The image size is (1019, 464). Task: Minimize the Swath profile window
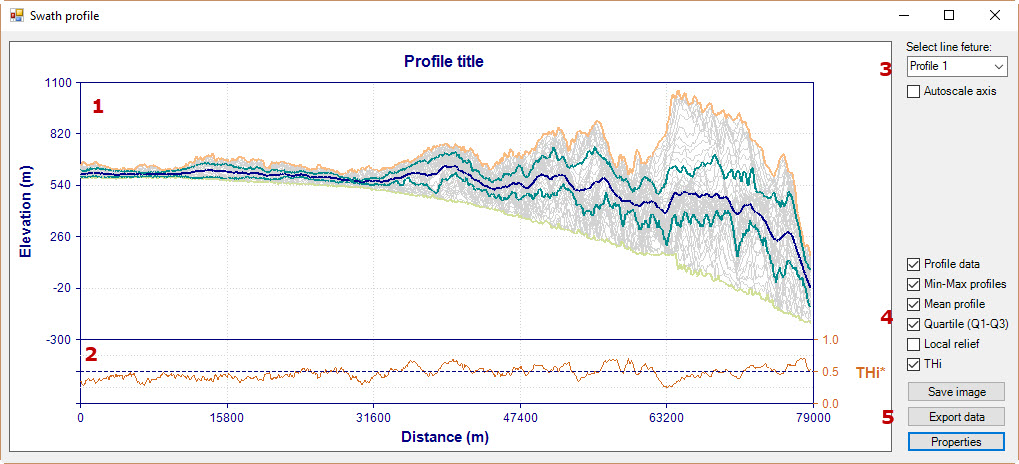click(904, 16)
